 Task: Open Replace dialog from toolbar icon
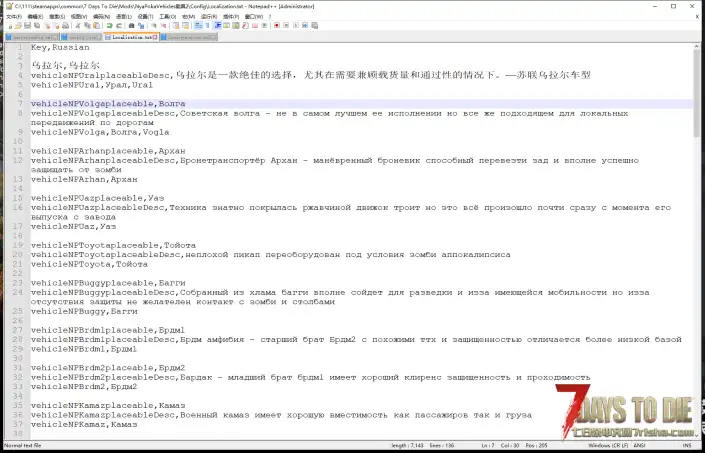coord(141,26)
